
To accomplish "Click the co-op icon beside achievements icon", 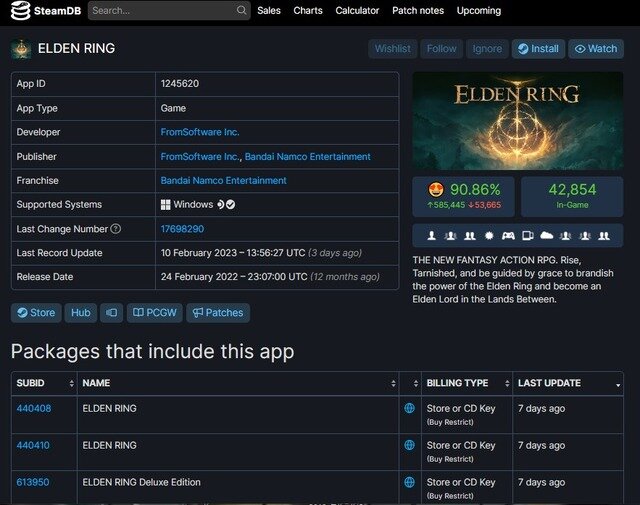I will click(x=470, y=236).
